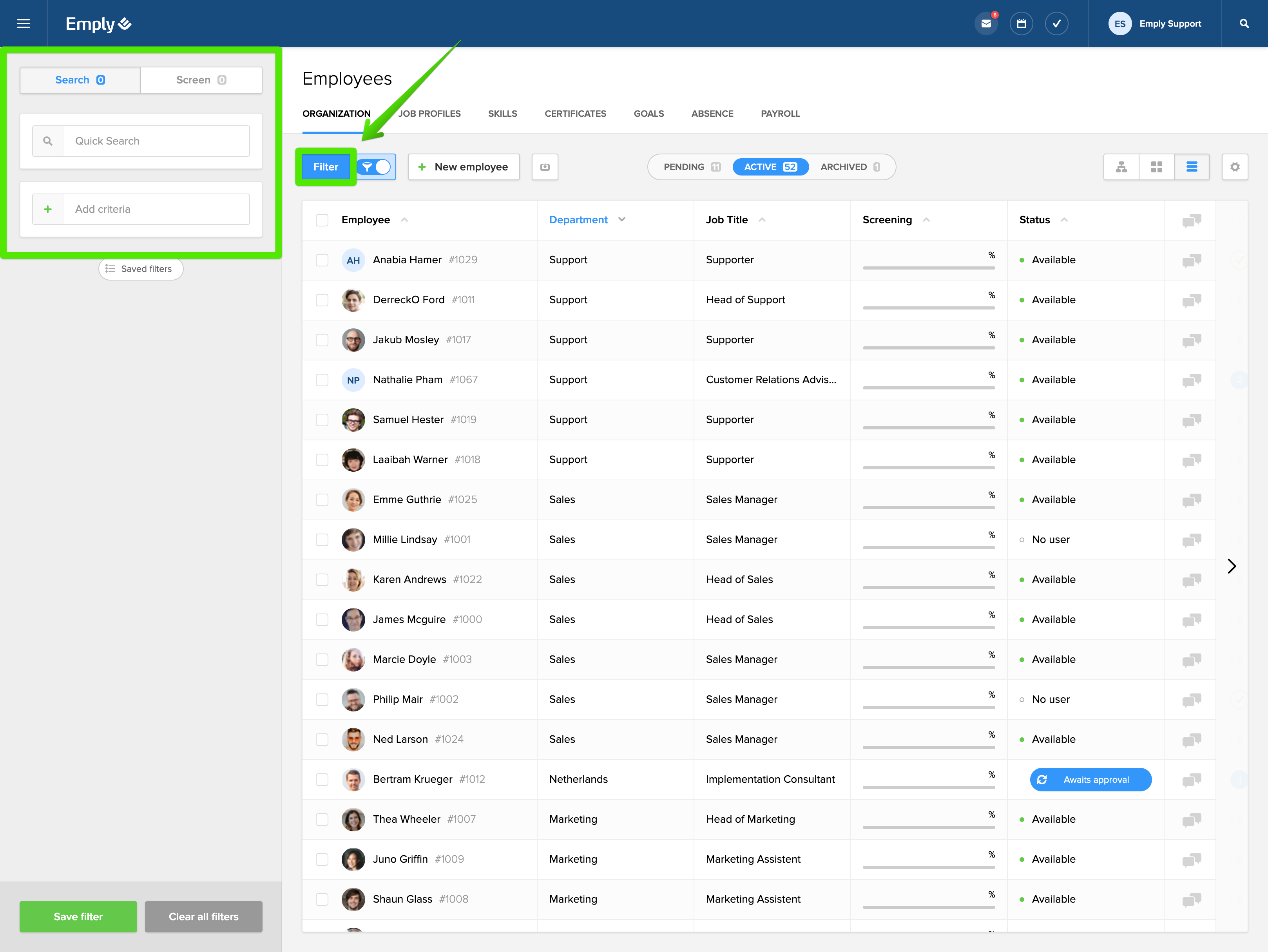Open the mail notifications icon
This screenshot has width=1268, height=952.
click(x=985, y=24)
